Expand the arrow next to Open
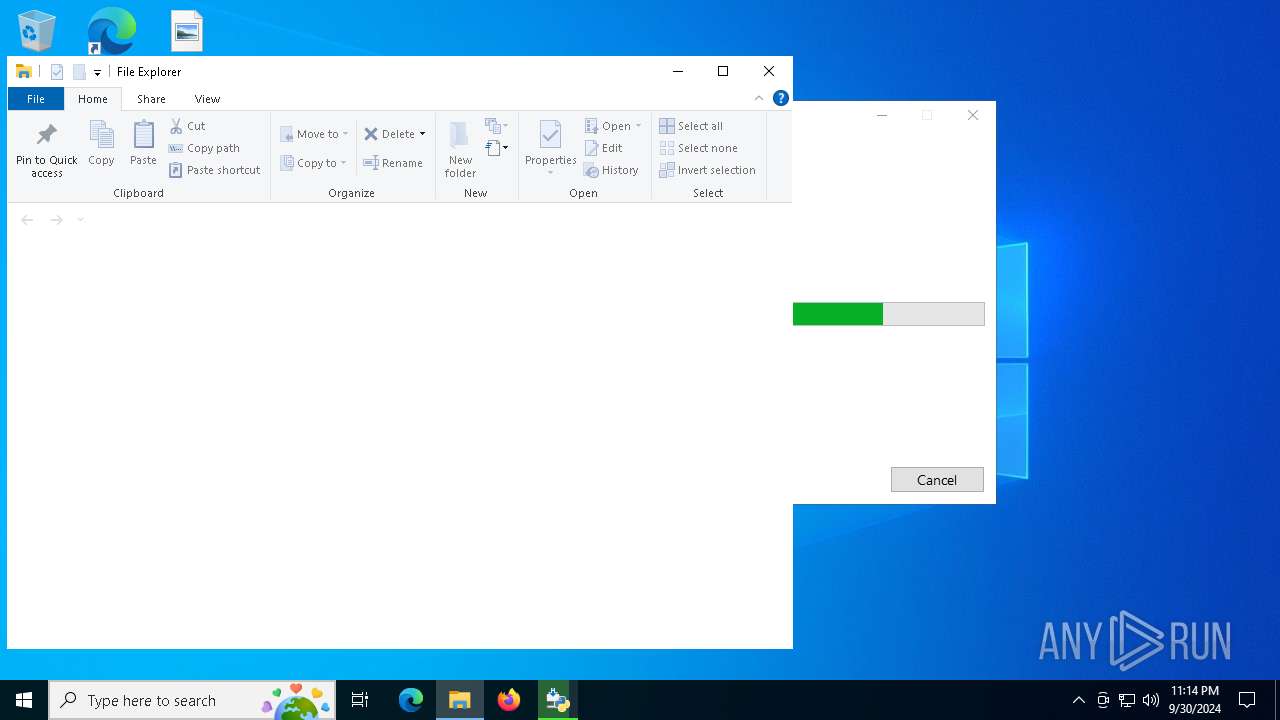1280x720 pixels. point(638,126)
